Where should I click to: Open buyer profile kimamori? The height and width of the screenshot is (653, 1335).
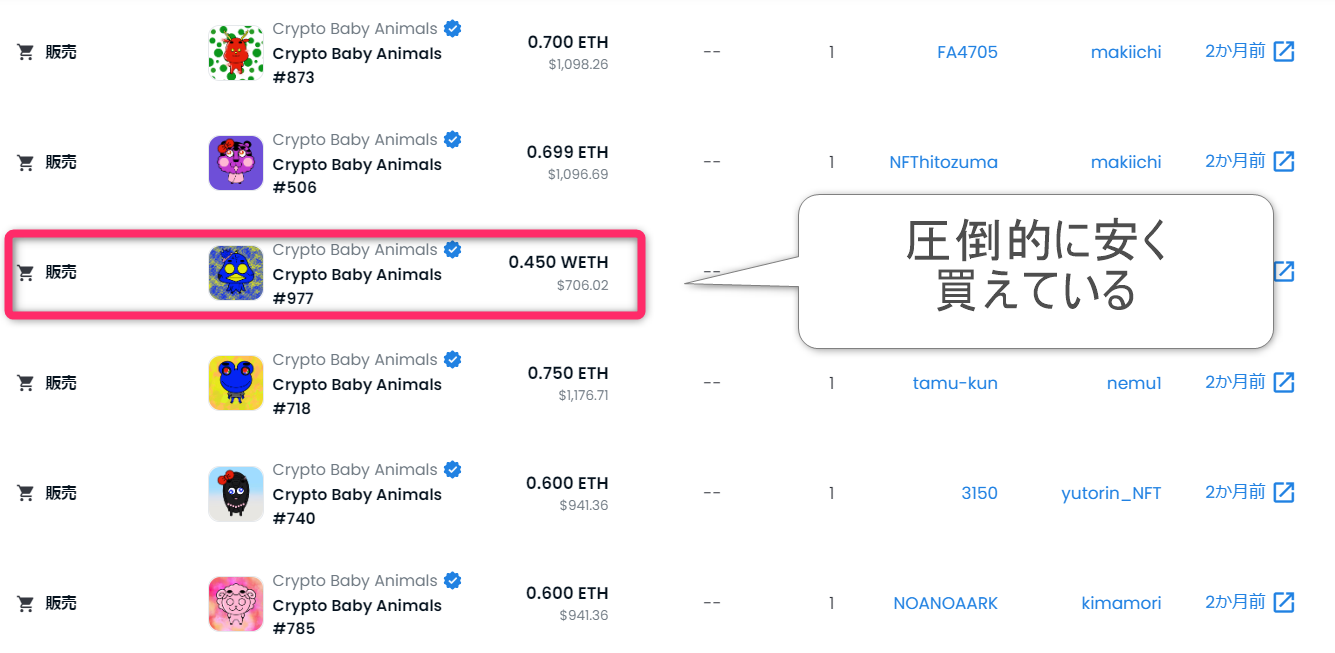pyautogui.click(x=1121, y=603)
